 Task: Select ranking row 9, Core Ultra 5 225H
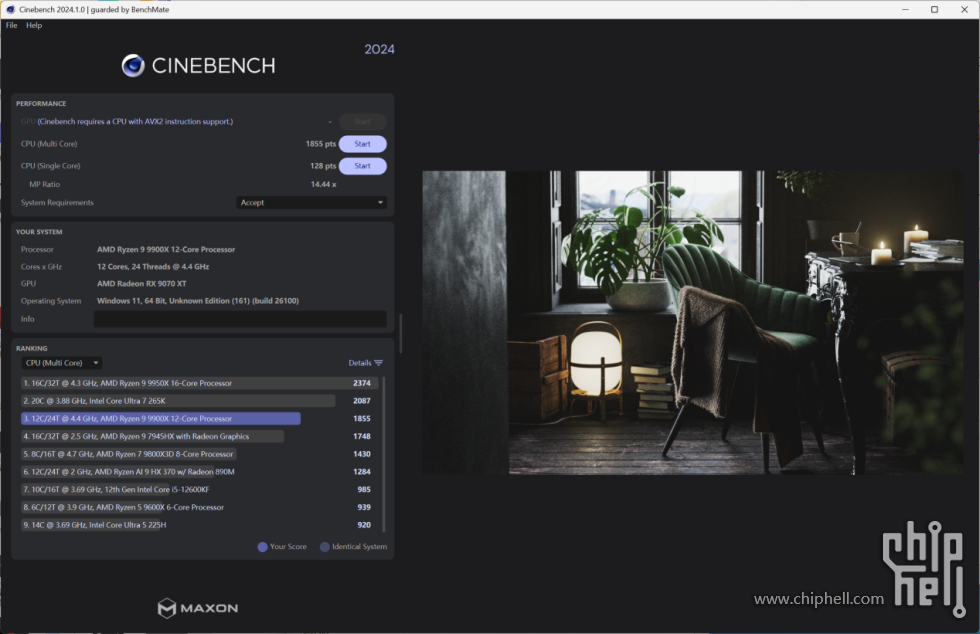(197, 525)
